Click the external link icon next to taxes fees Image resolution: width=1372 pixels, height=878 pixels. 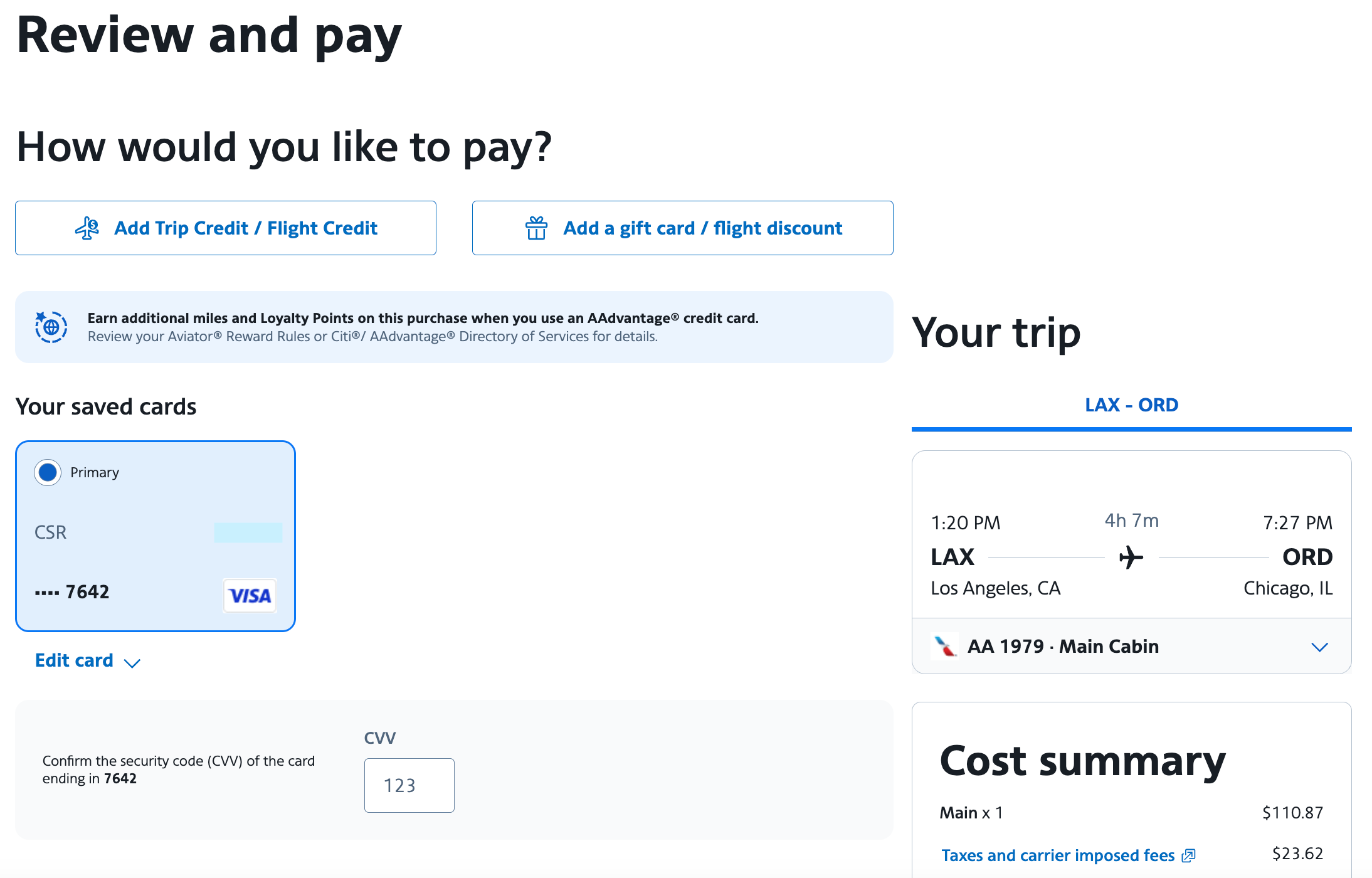[1188, 855]
